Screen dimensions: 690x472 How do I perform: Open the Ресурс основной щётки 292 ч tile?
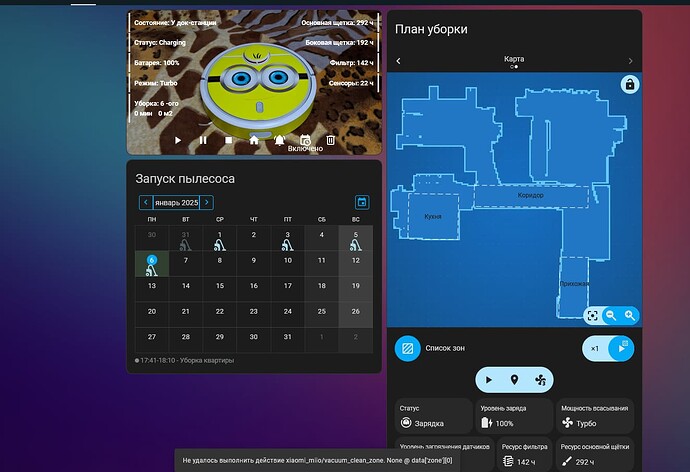click(595, 454)
